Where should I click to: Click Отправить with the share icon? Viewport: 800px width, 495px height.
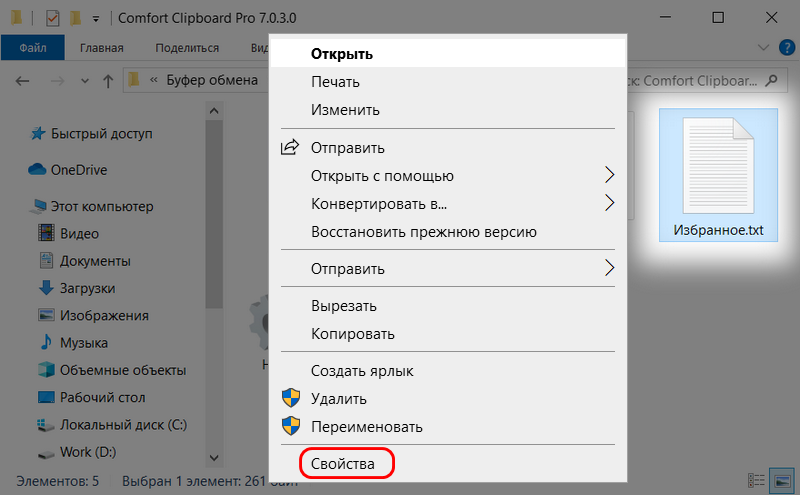[347, 148]
